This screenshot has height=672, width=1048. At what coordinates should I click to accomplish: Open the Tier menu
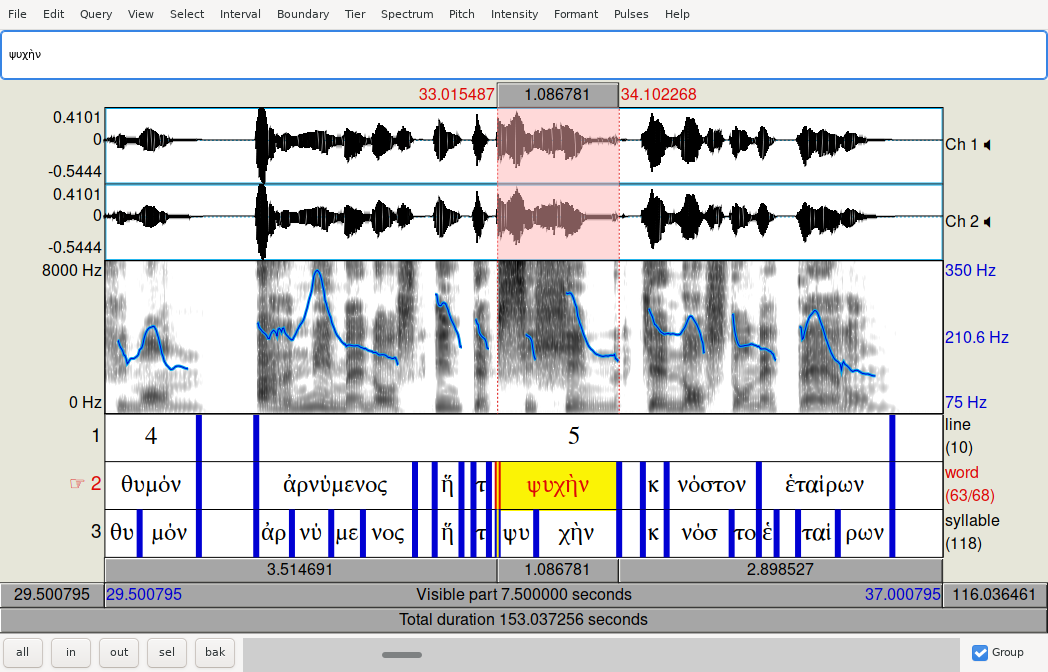(x=355, y=14)
